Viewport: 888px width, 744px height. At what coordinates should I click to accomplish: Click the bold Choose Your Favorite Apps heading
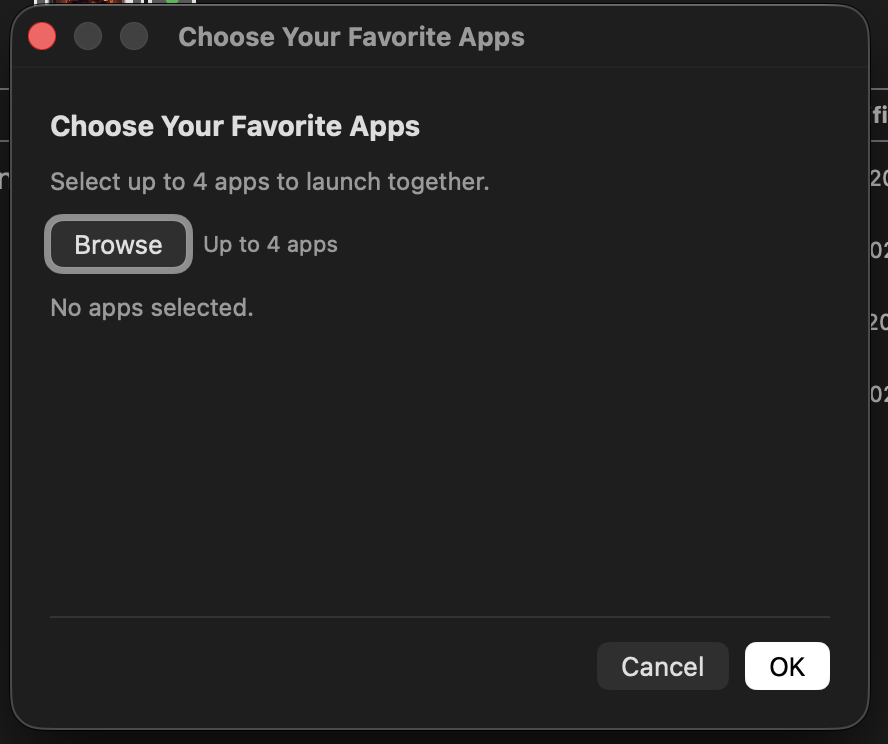point(235,126)
